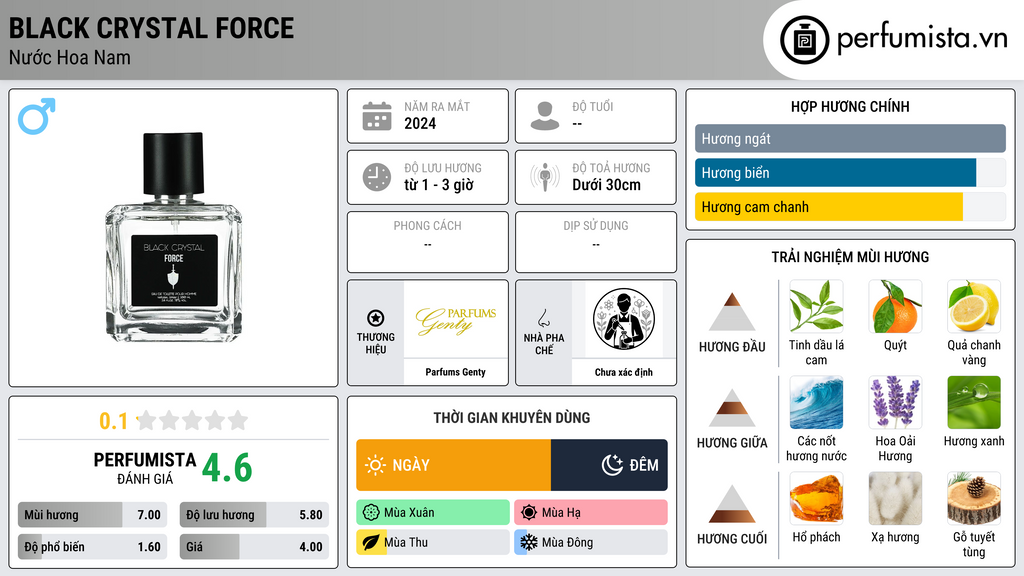Click the clock icon for Độ lưu hương
This screenshot has height=576, width=1024.
click(377, 177)
